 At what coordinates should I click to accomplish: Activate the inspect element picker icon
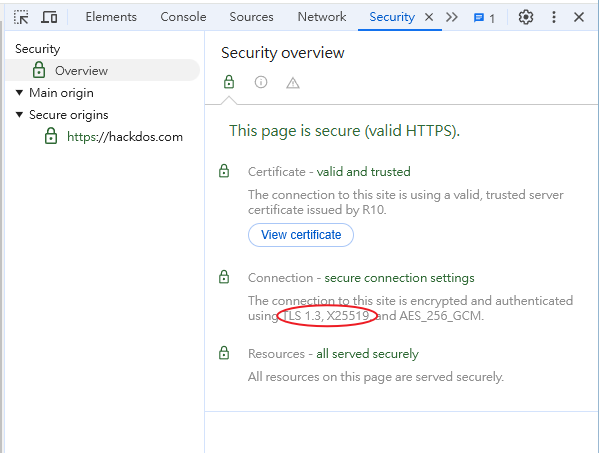click(x=21, y=17)
